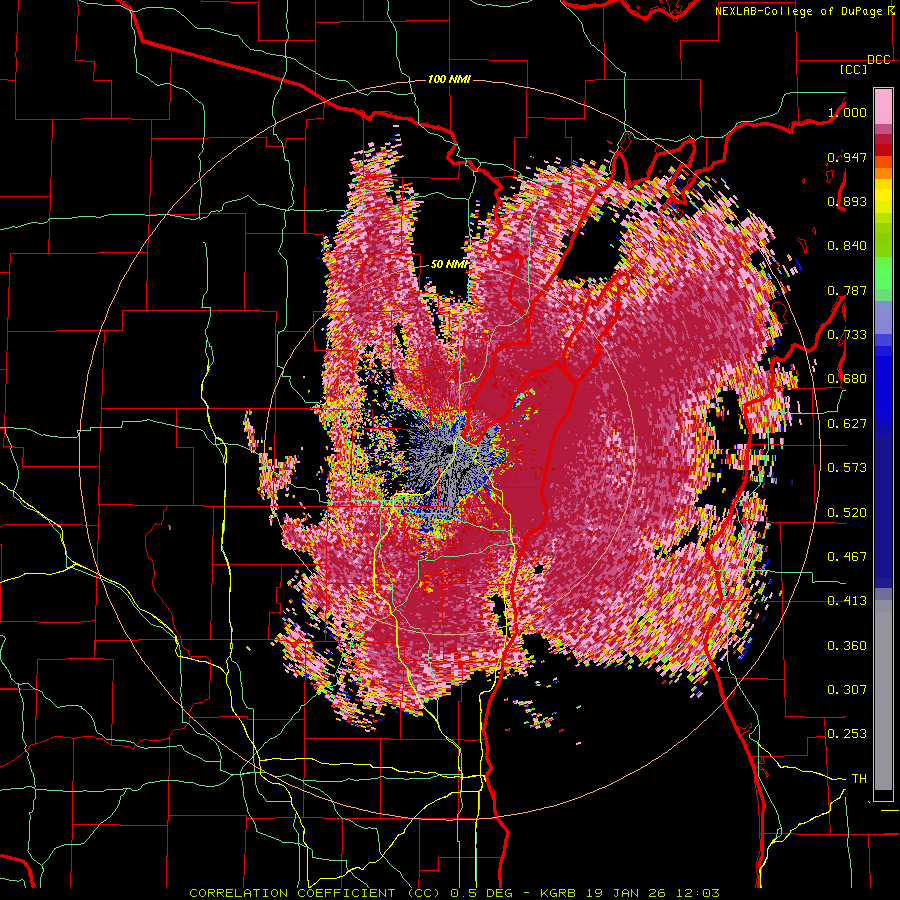
Task: Select the 0.627 scale value
Action: pos(847,423)
